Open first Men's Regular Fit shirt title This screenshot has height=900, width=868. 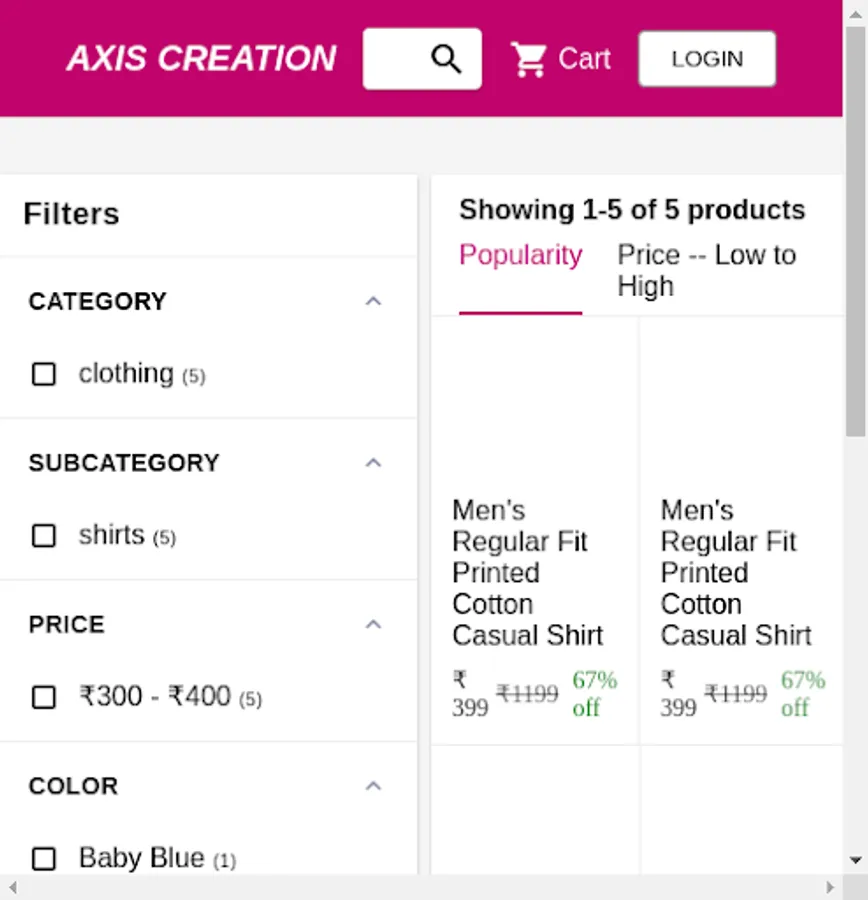coord(527,572)
